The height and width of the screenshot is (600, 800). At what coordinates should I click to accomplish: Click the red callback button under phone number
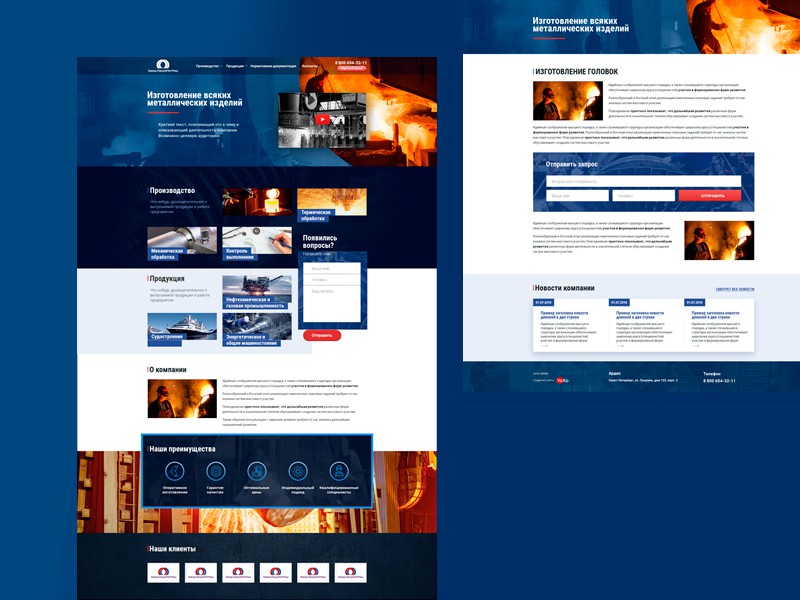point(351,68)
